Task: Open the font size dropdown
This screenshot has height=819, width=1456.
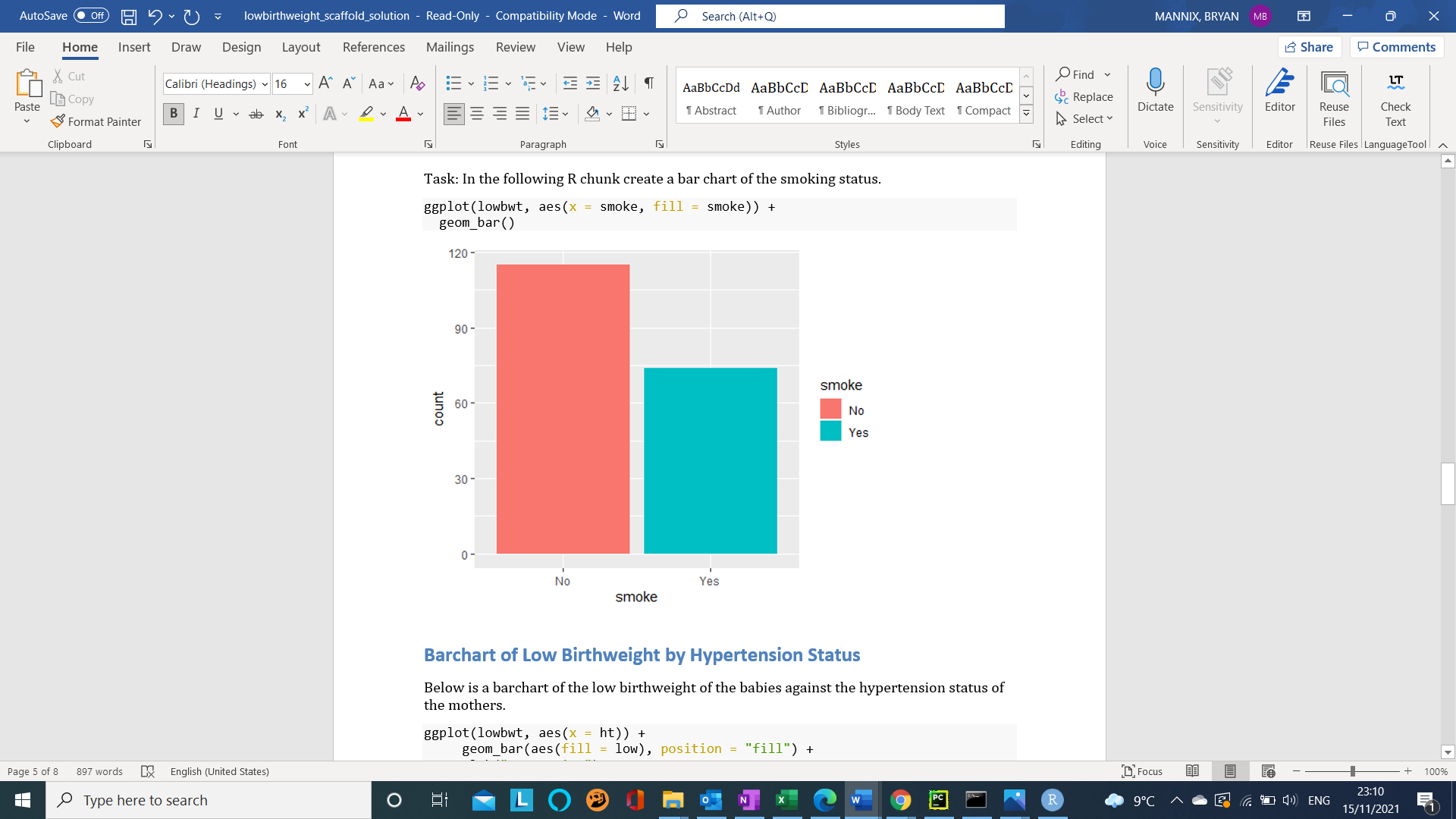Action: 306,84
